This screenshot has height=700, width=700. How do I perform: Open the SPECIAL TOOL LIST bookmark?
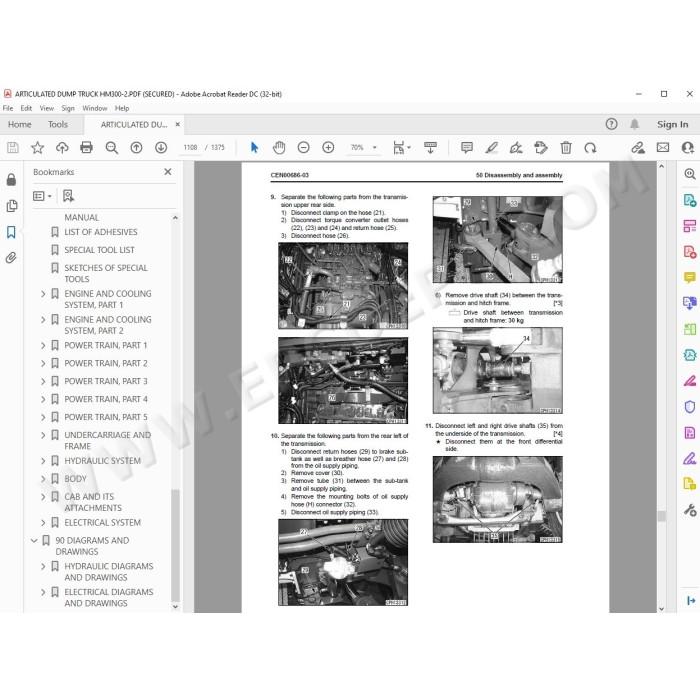tap(99, 250)
